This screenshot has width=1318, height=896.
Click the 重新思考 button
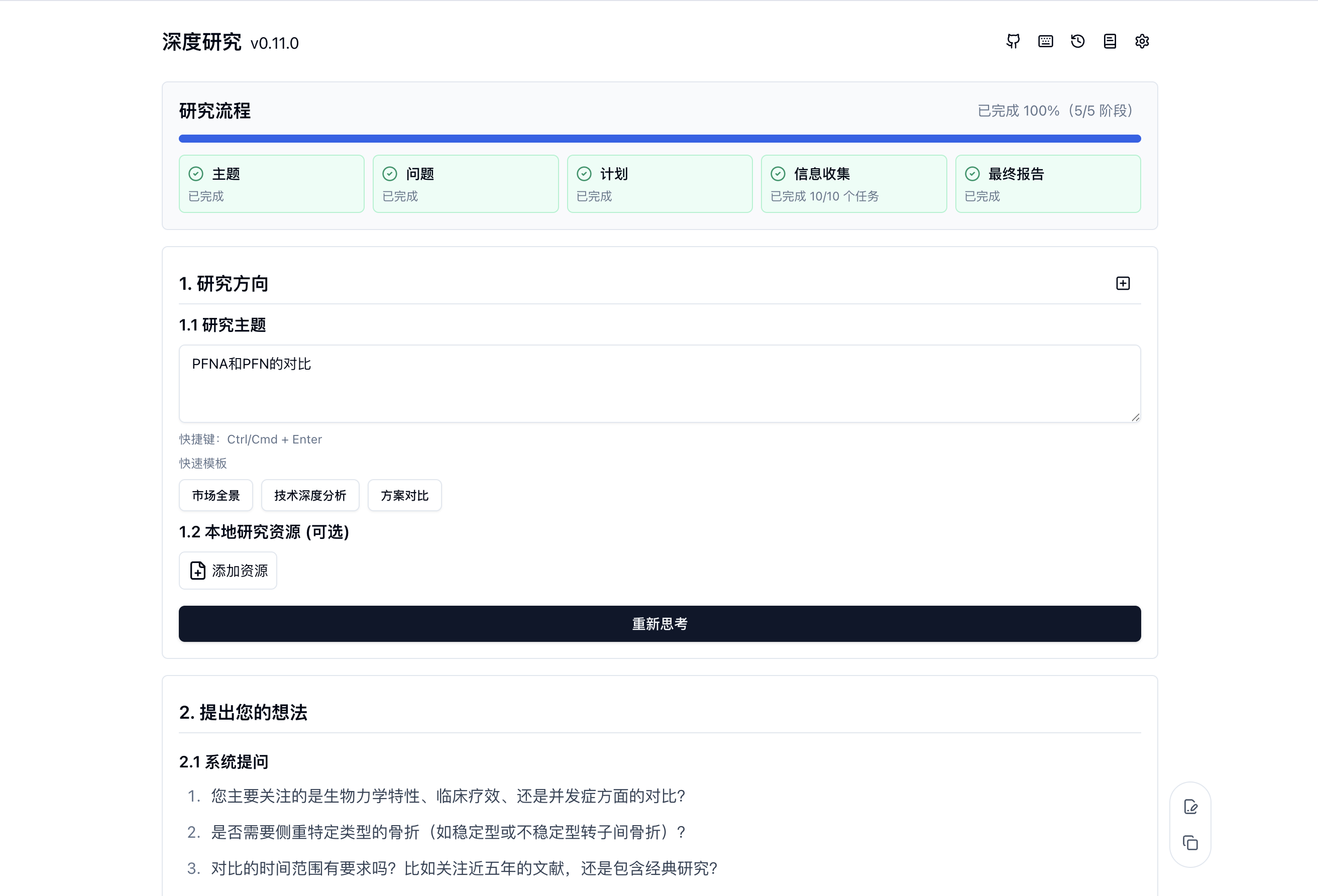coord(660,624)
